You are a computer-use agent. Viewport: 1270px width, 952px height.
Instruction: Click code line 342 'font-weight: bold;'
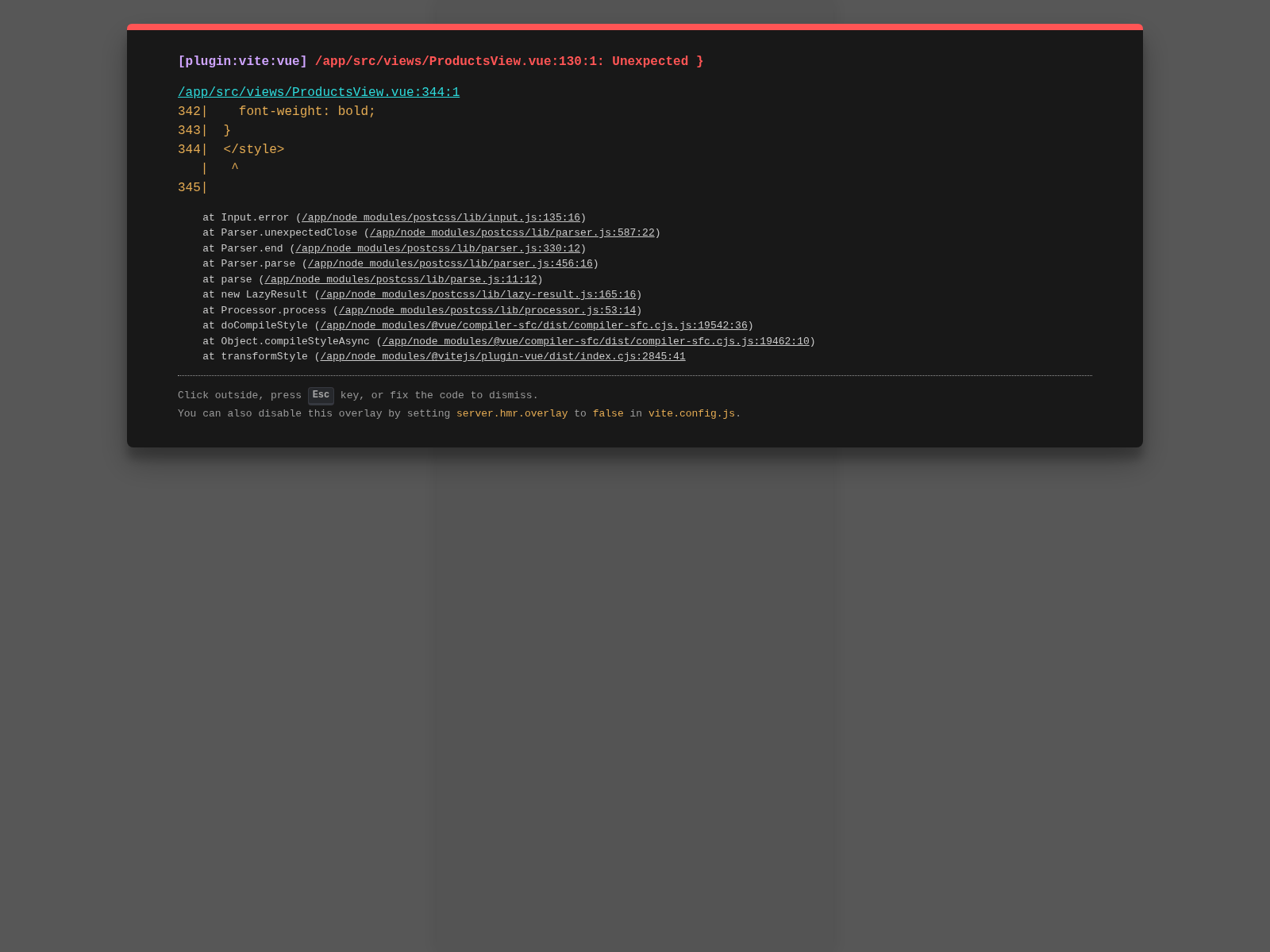306,112
